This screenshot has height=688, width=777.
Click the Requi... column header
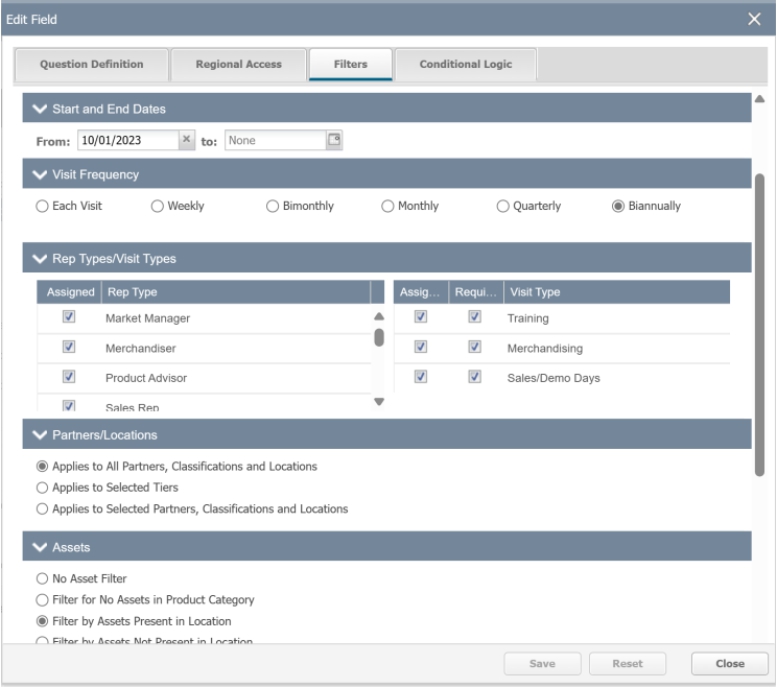(476, 292)
